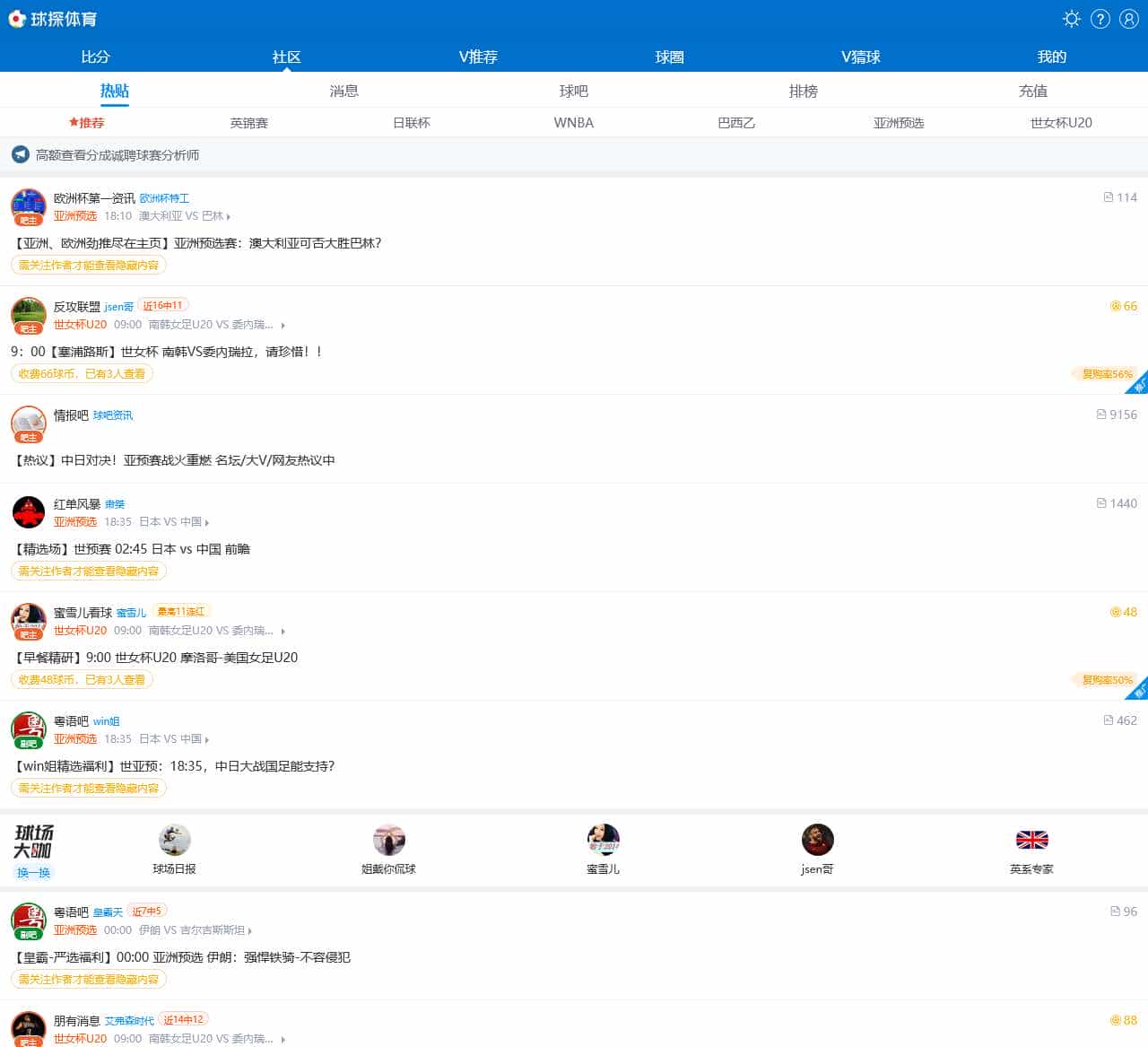The width and height of the screenshot is (1148, 1047).
Task: Open the 中日对决 hot discussion post
Action: point(175,460)
